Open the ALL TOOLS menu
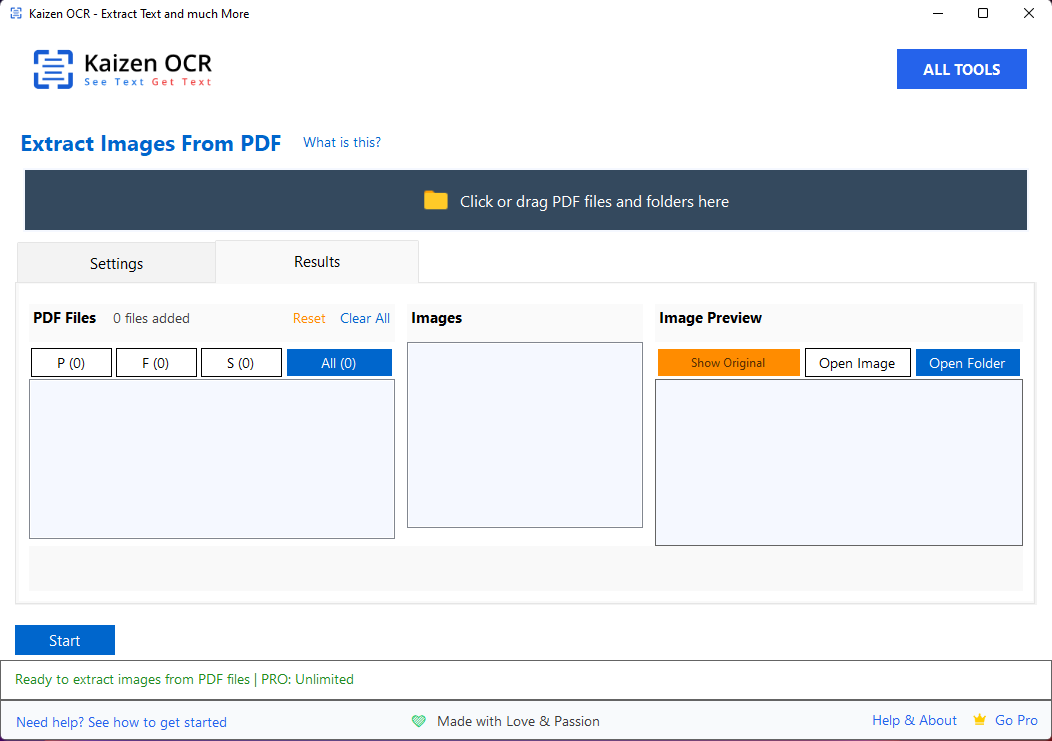The width and height of the screenshot is (1052, 741). (x=961, y=69)
